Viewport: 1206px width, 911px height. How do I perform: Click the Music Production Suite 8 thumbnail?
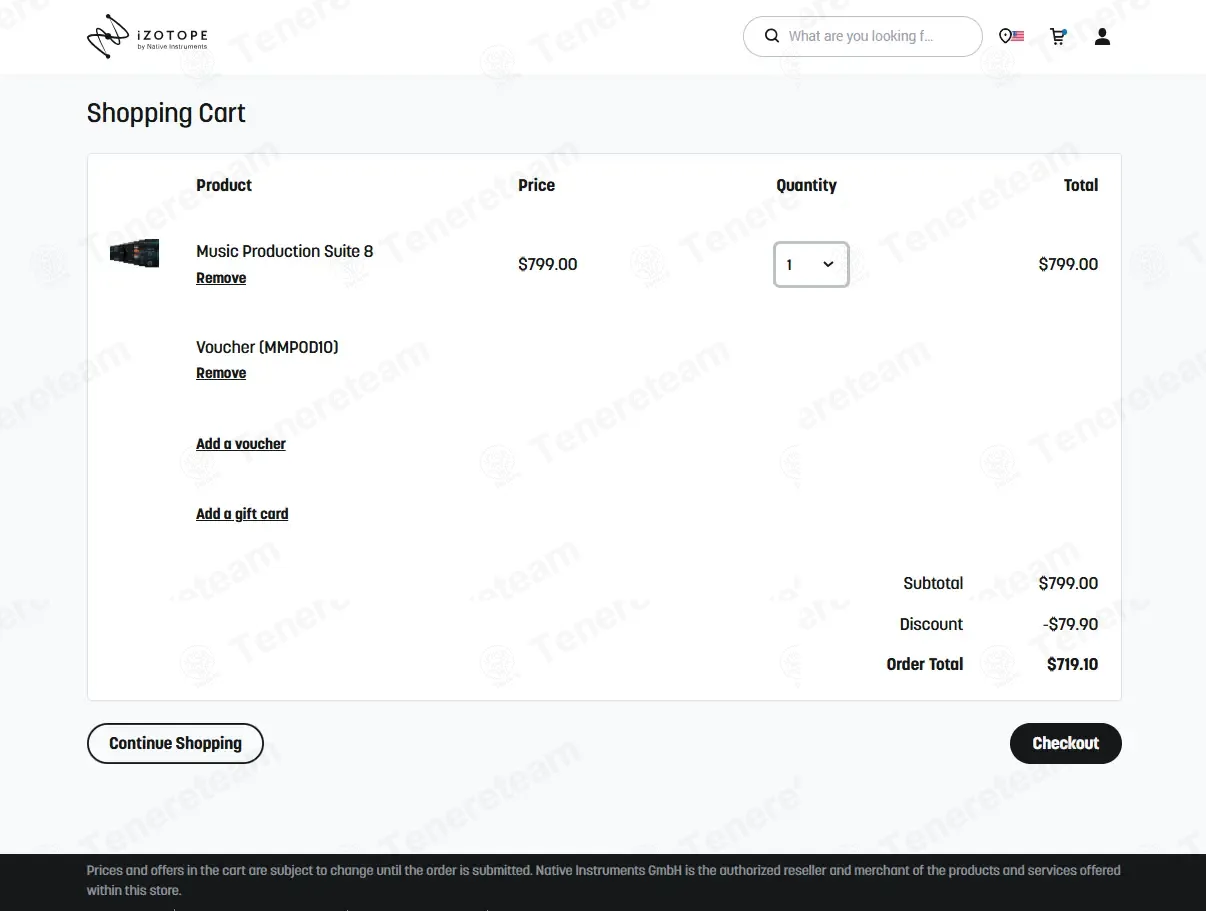tap(134, 253)
